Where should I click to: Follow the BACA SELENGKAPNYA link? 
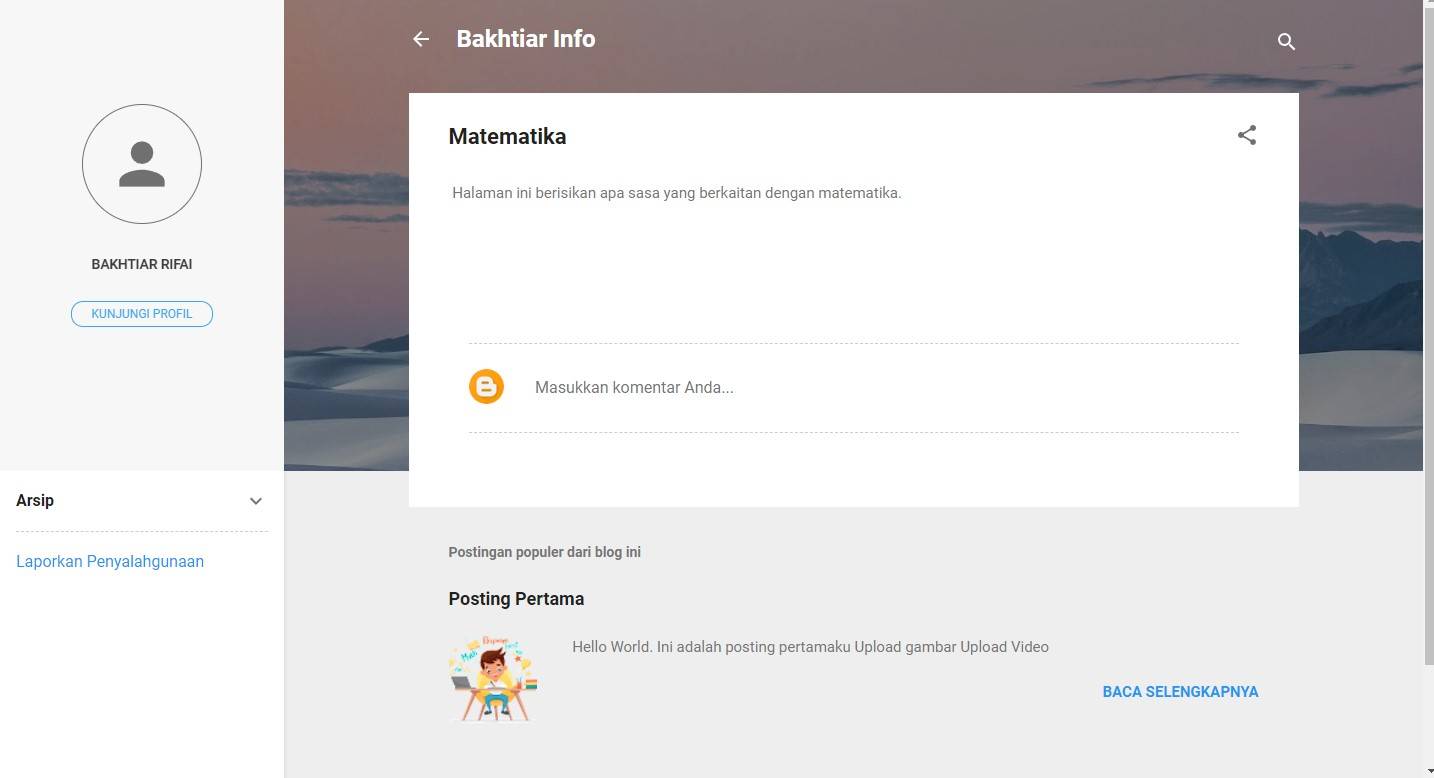(x=1180, y=692)
